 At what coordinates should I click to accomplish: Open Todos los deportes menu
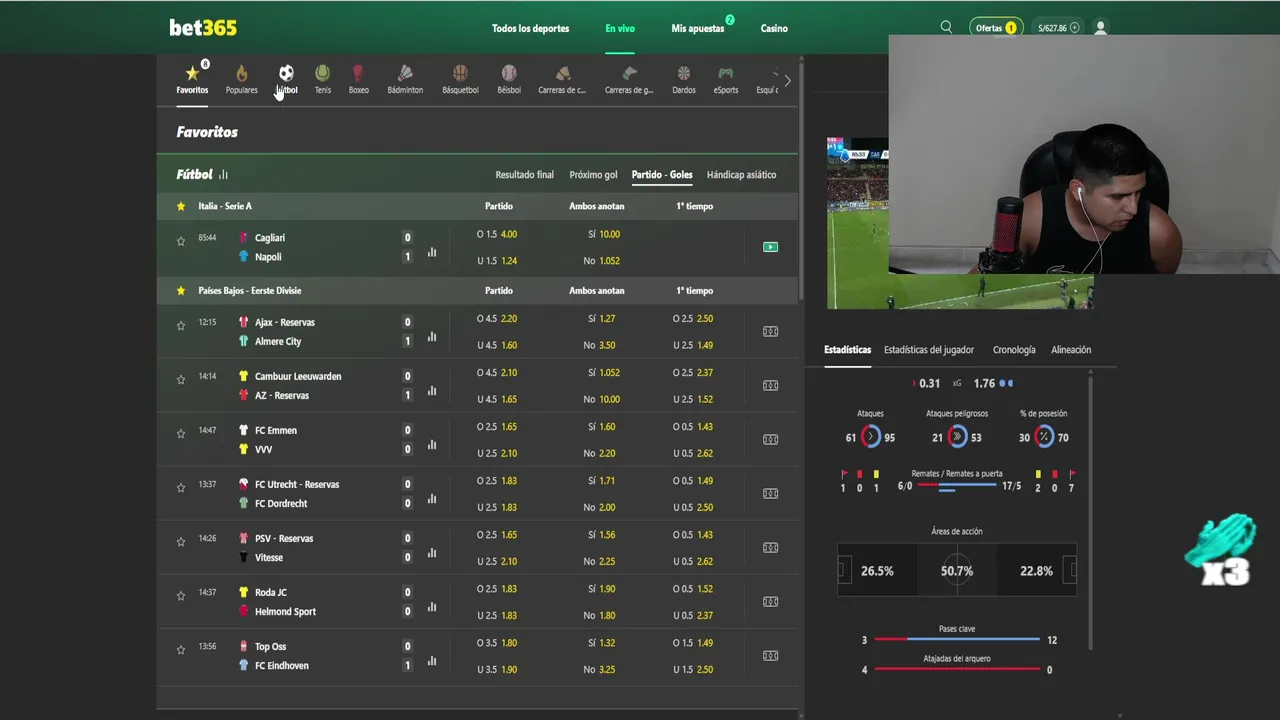click(x=530, y=28)
